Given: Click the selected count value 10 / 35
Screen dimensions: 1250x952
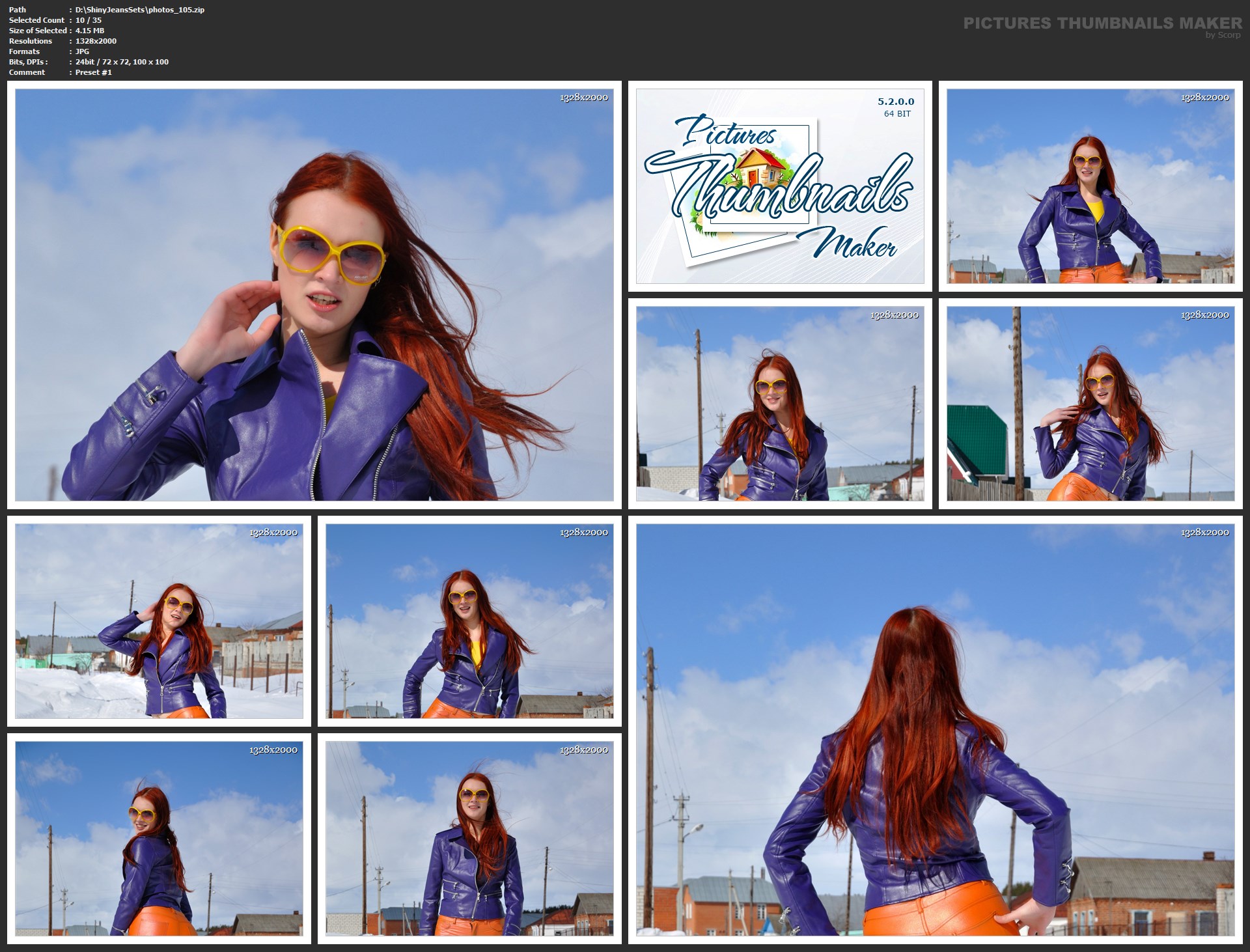Looking at the screenshot, I should (89, 20).
